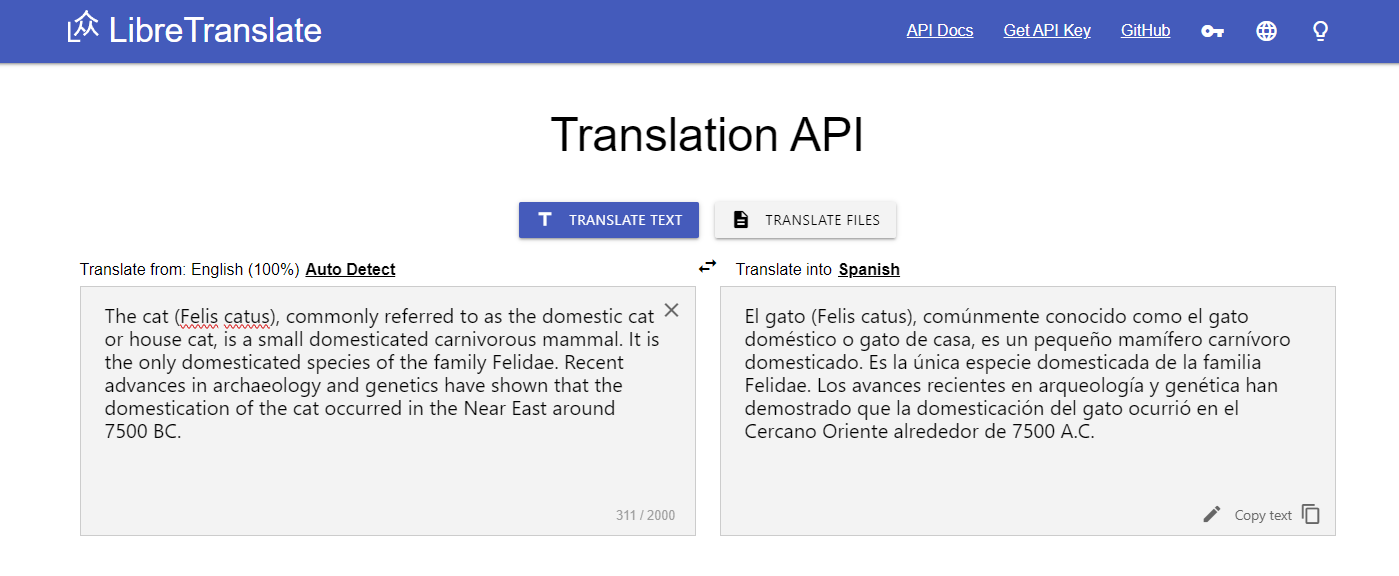
Task: Click the 311/2000 character counter
Action: [x=645, y=515]
